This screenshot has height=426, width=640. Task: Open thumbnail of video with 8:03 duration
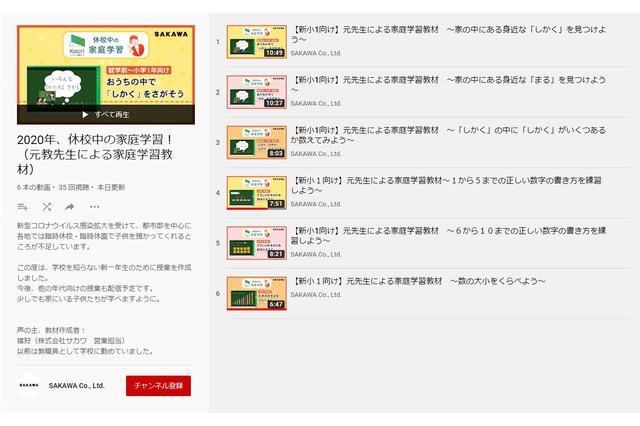tap(257, 142)
